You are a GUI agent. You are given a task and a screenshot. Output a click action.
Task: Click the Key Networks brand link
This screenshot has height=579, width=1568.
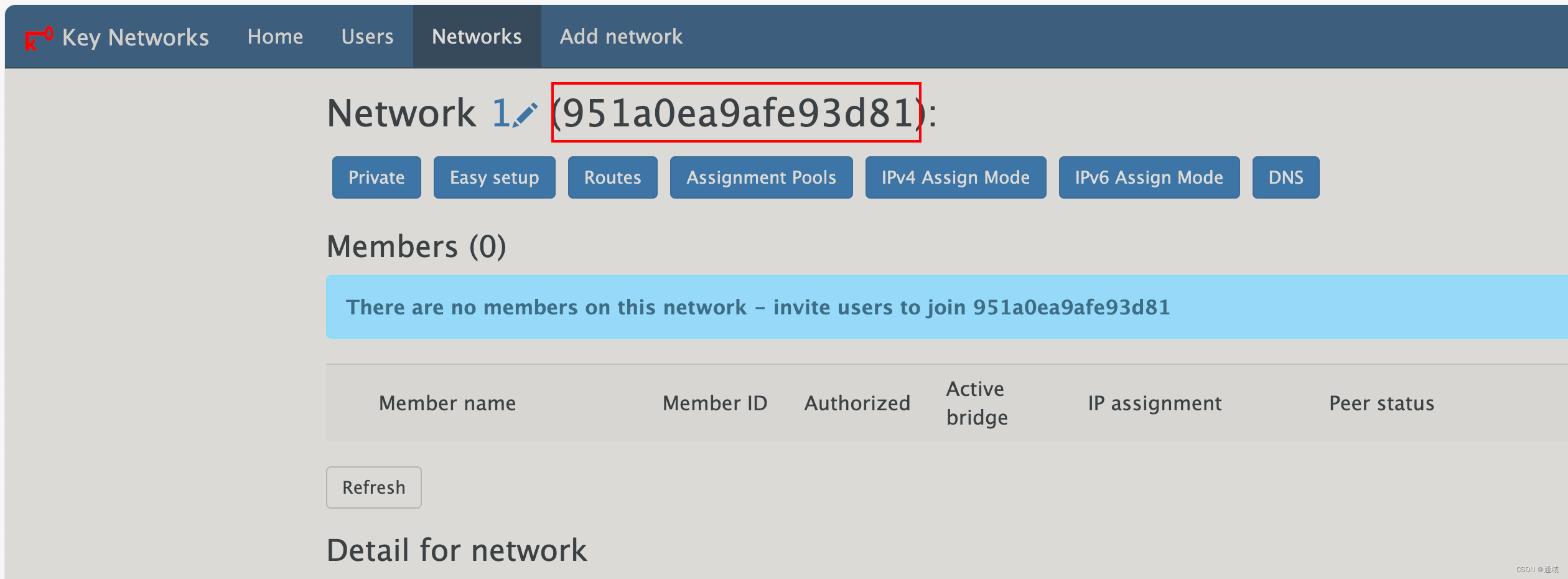tap(135, 38)
